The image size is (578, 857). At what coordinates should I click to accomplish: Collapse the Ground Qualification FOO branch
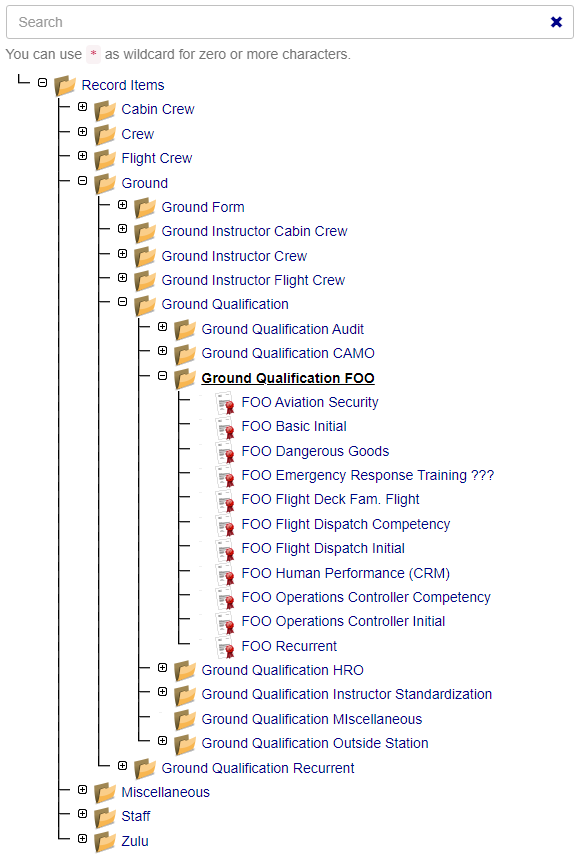(162, 375)
